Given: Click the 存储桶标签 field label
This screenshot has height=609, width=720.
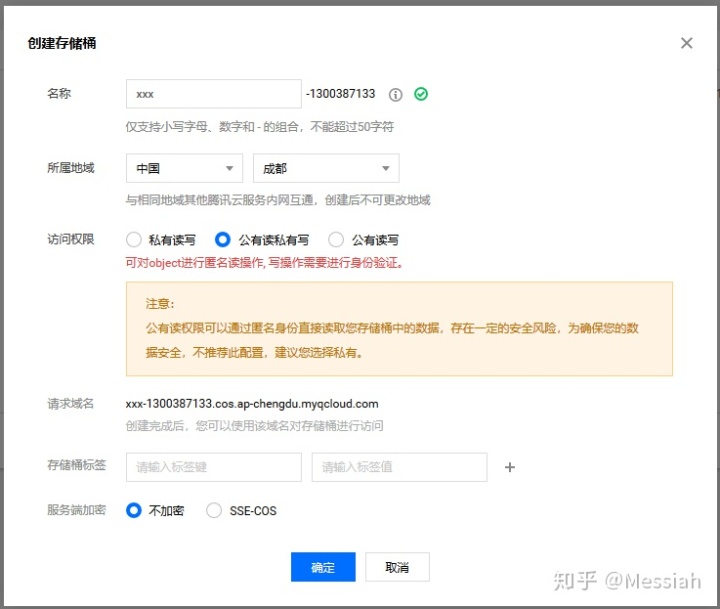Looking at the screenshot, I should 77,465.
